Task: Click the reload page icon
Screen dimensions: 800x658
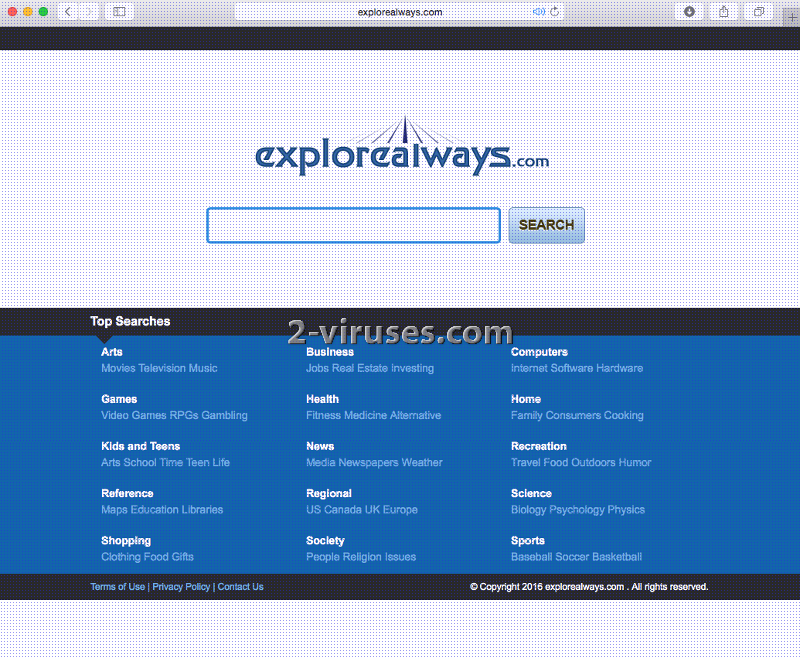Action: pyautogui.click(x=555, y=12)
